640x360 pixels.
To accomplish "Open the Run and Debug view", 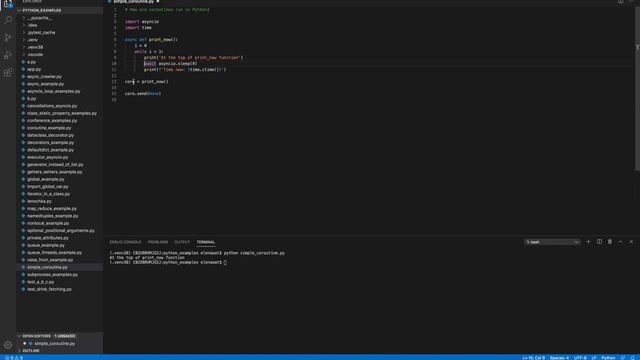I will point(8,55).
